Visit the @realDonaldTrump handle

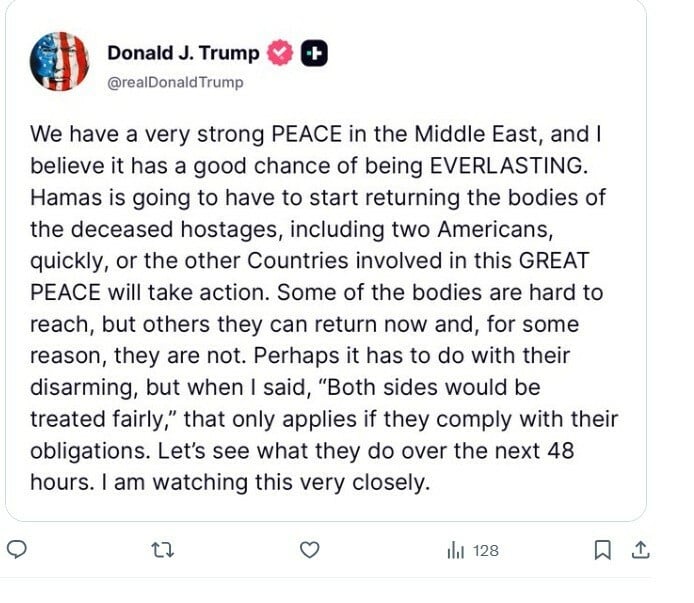click(174, 82)
